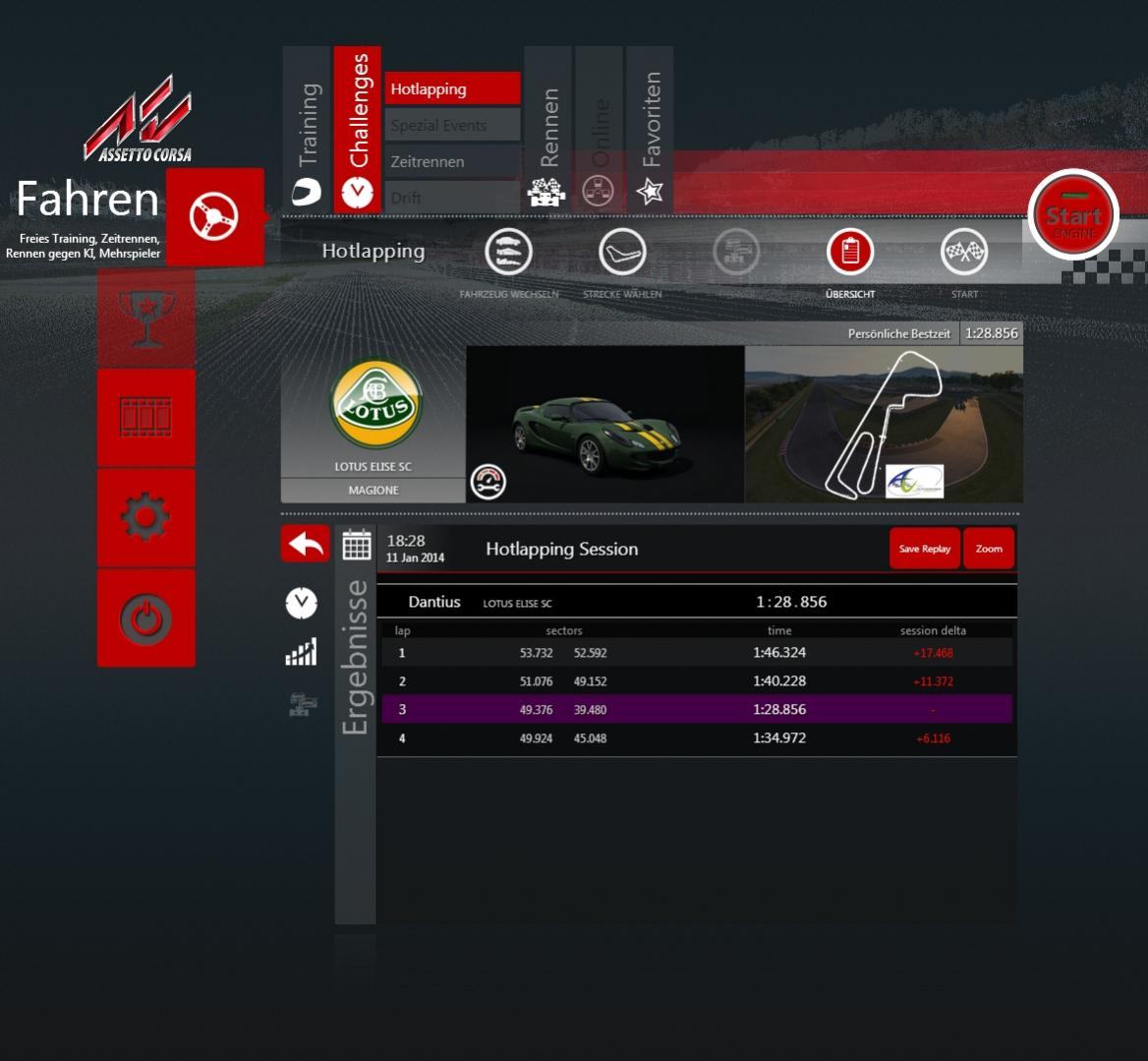Select lap 2 row with 1:40.228
The width and height of the screenshot is (1148, 1061).
click(x=697, y=681)
